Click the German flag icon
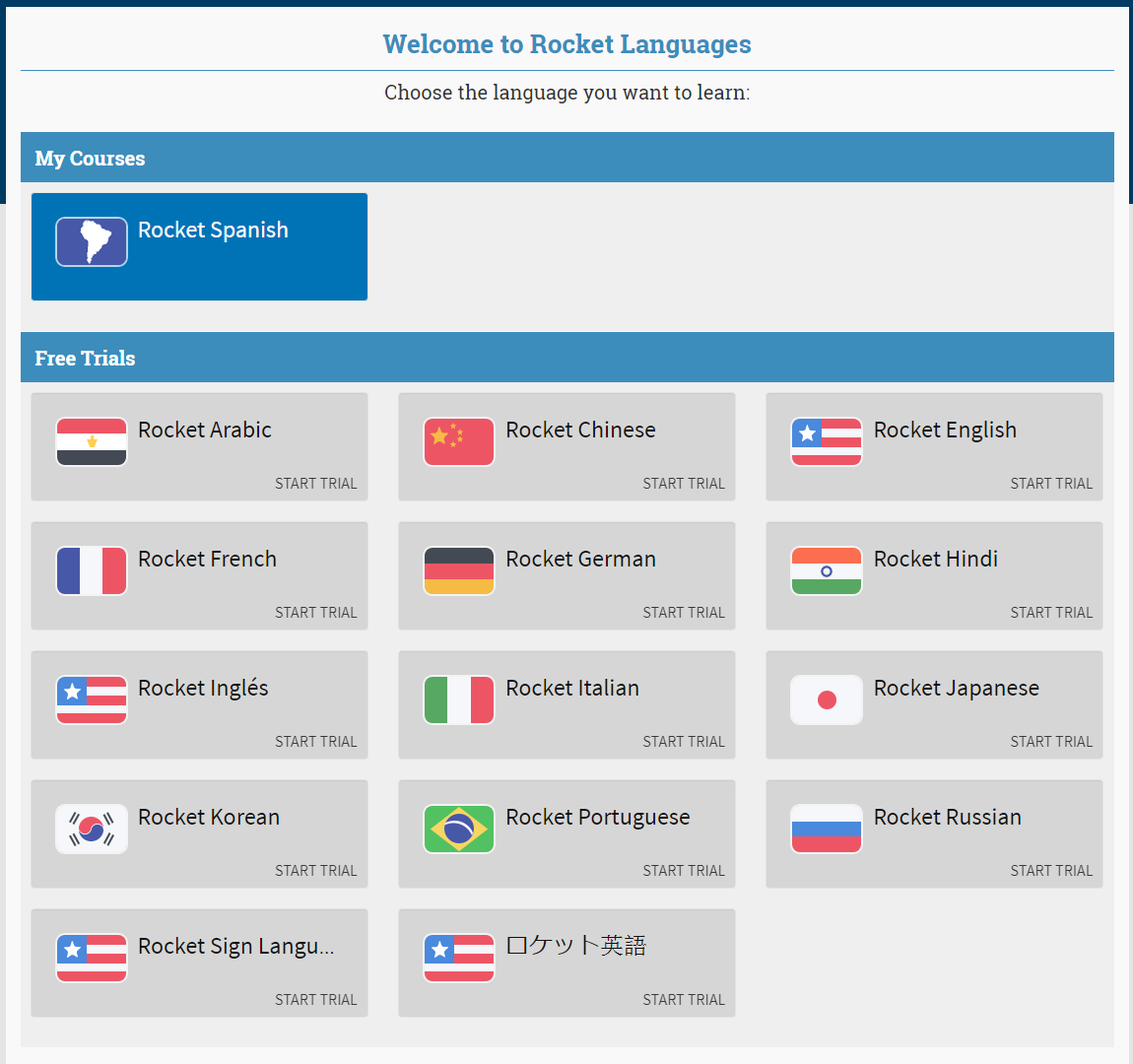The height and width of the screenshot is (1064, 1133). 459,570
